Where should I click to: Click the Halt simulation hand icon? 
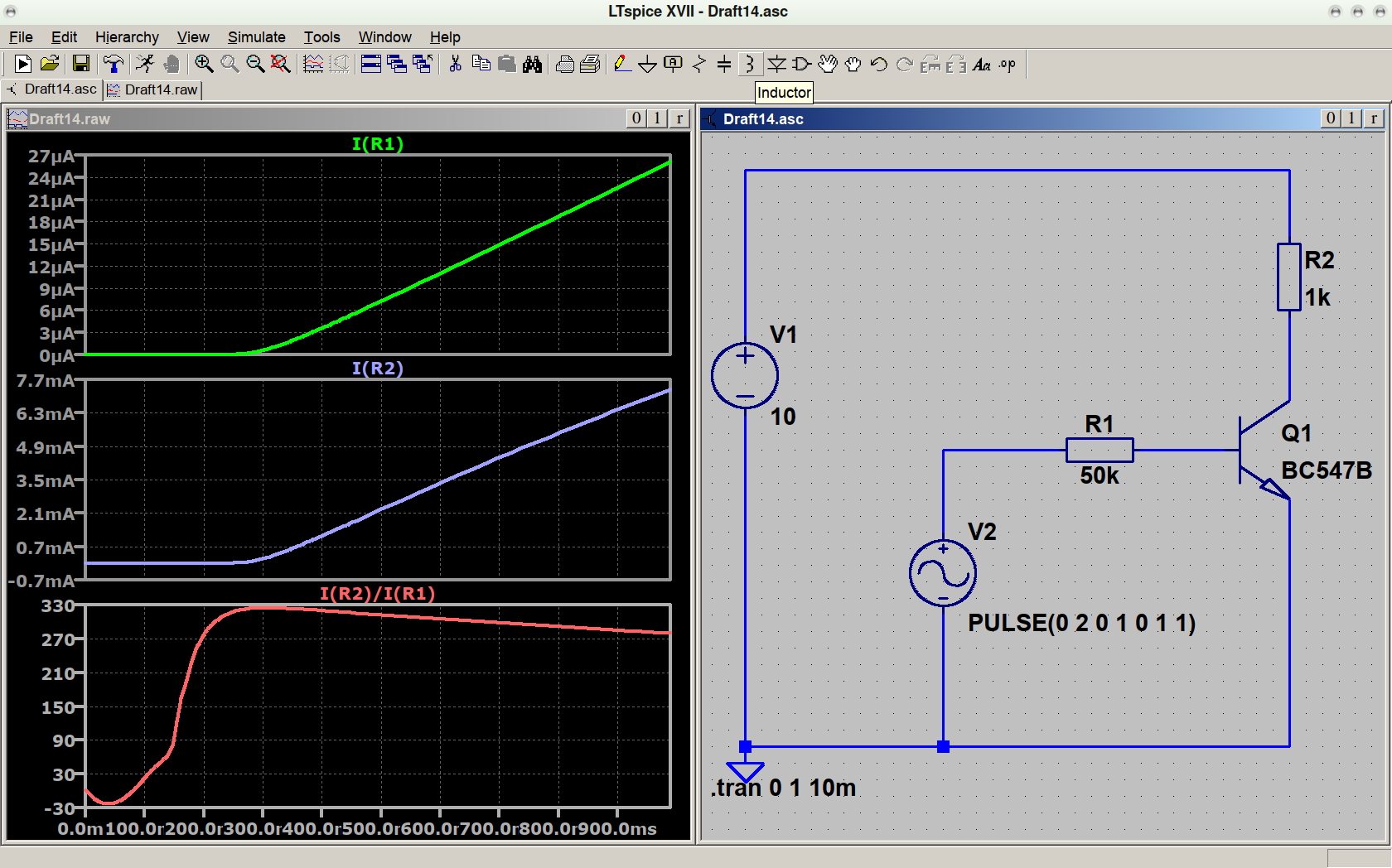171,64
